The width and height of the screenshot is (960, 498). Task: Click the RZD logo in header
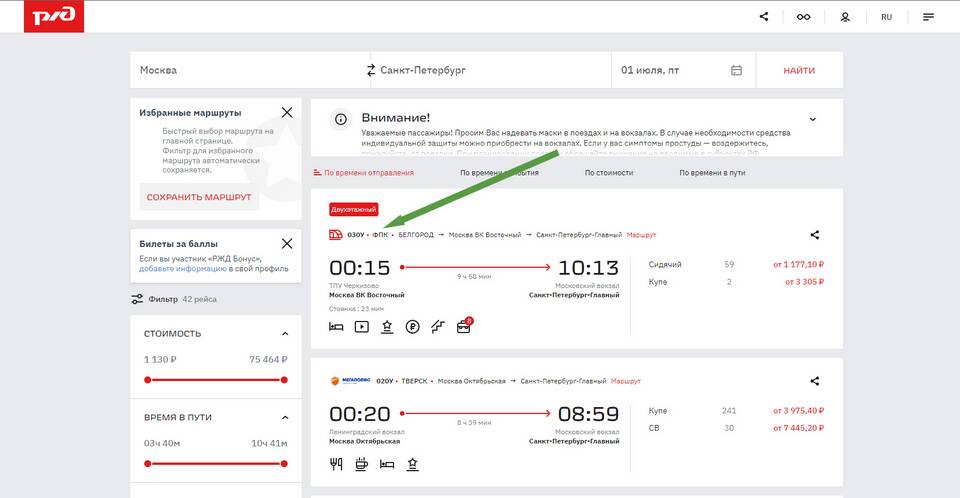pyautogui.click(x=54, y=17)
